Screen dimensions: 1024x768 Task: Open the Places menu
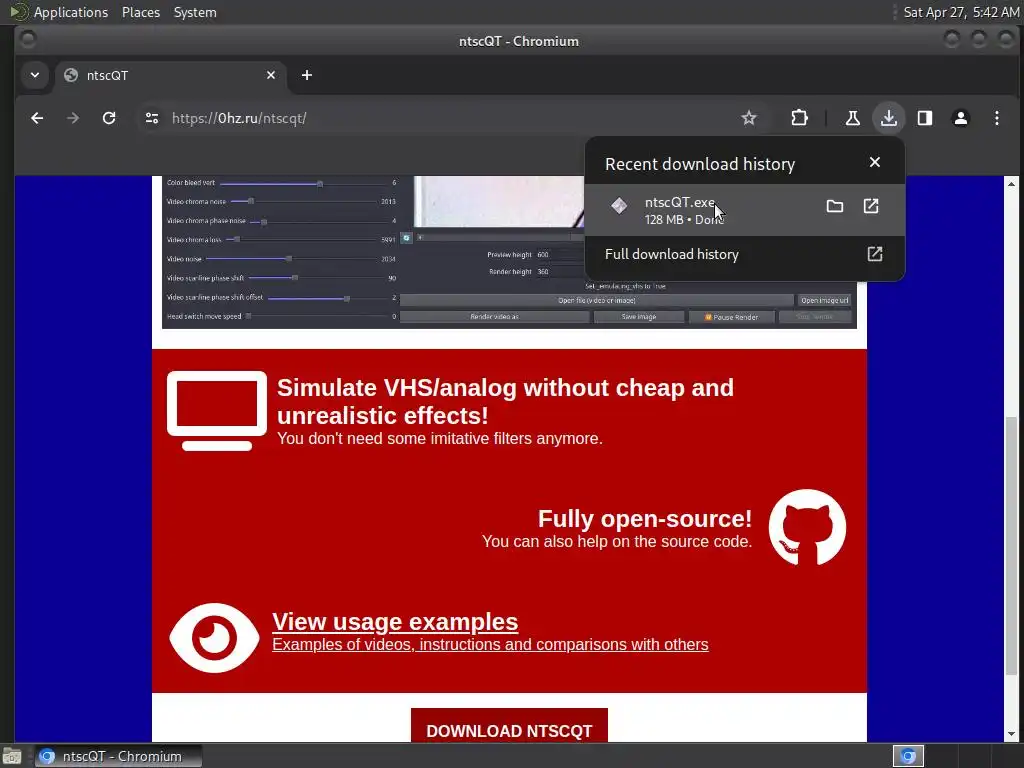140,12
